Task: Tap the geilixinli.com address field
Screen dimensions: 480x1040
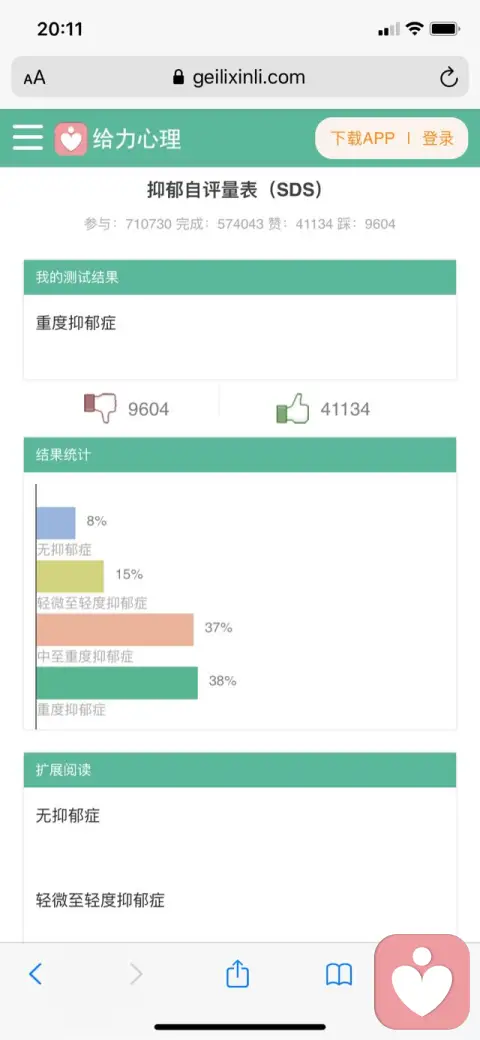Action: [x=240, y=78]
